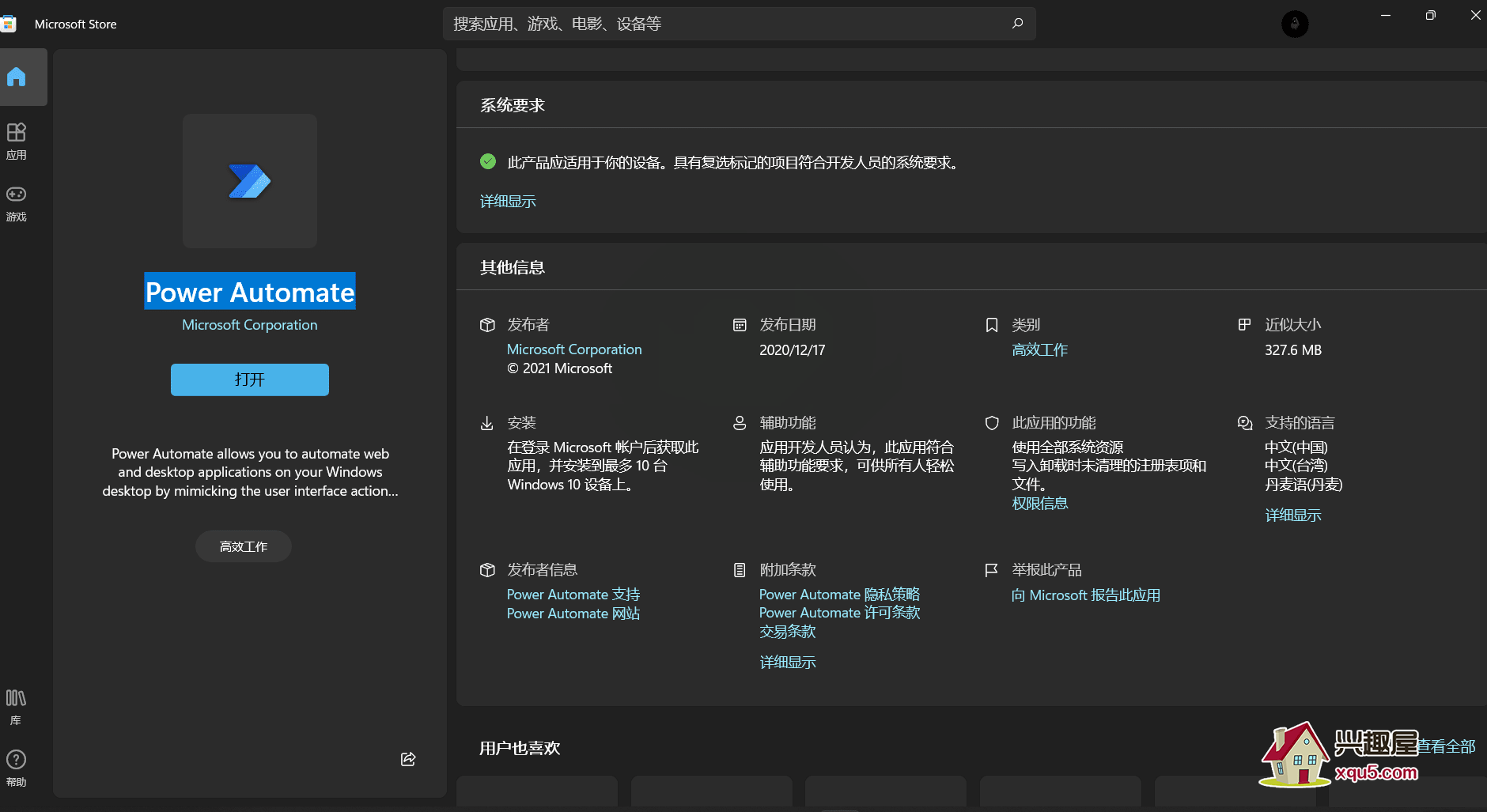Screen dimensions: 1487x812
Task: Click the 丹麦语(丹麦) language entry
Action: coord(1303,485)
